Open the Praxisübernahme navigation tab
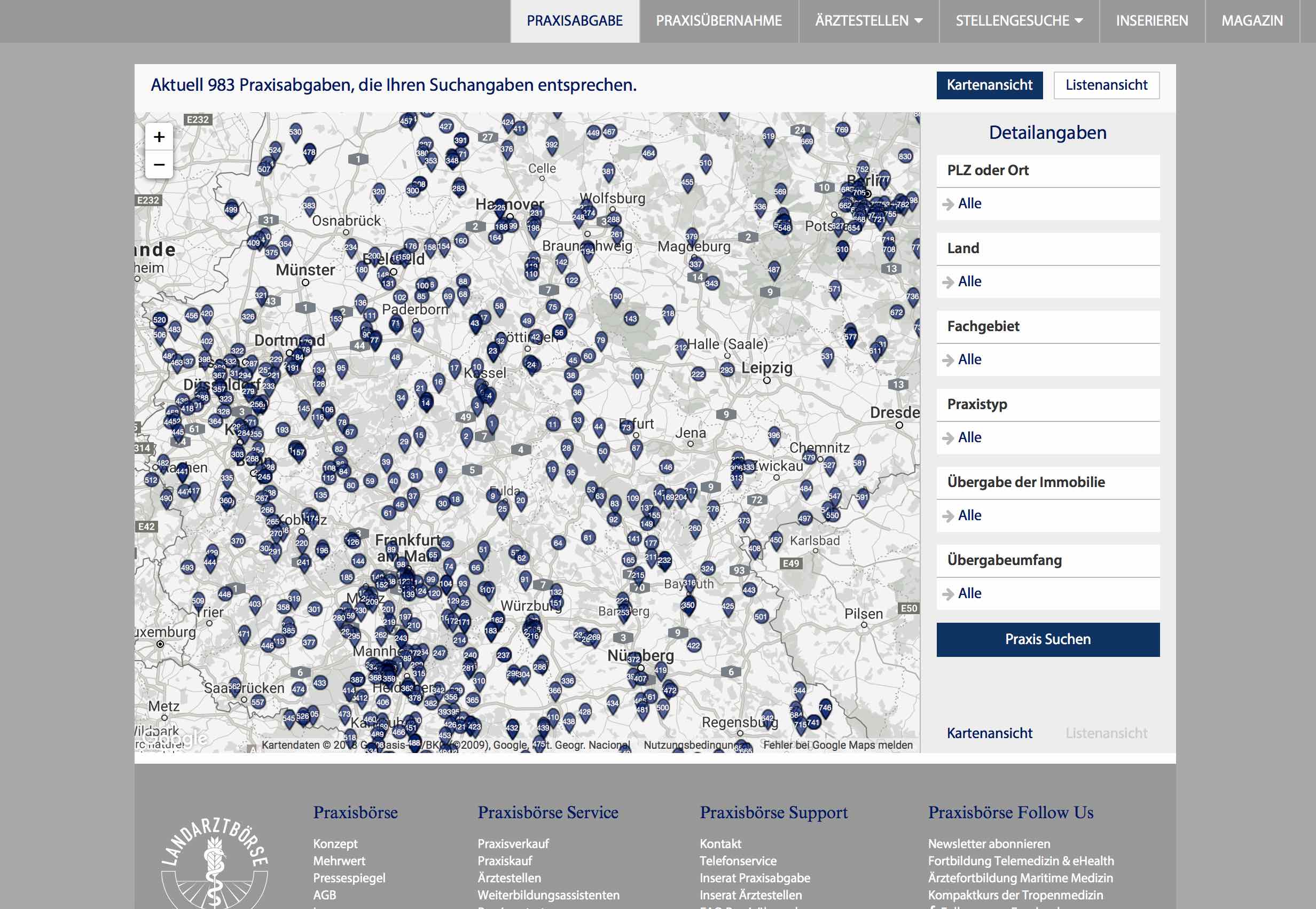Viewport: 1316px width, 909px height. tap(719, 21)
